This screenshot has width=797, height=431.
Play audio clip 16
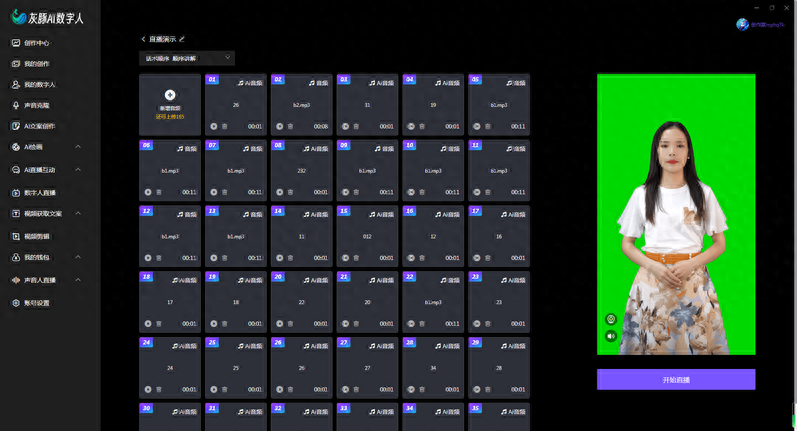click(411, 258)
